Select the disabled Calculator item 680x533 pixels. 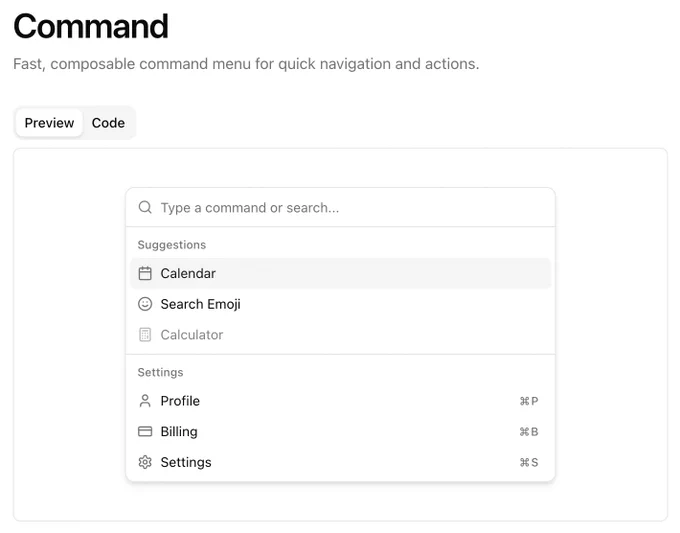pos(340,335)
